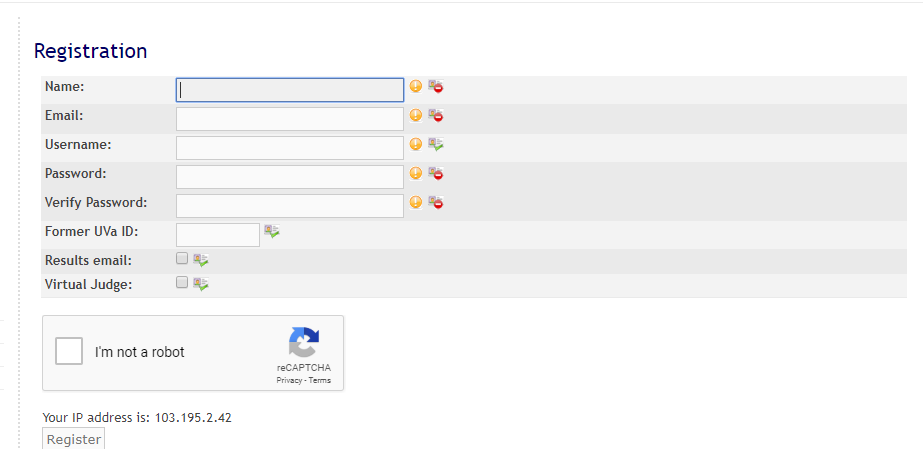This screenshot has height=449, width=923.
Task: Click the invalid status icon next to Email
Action: click(x=436, y=115)
